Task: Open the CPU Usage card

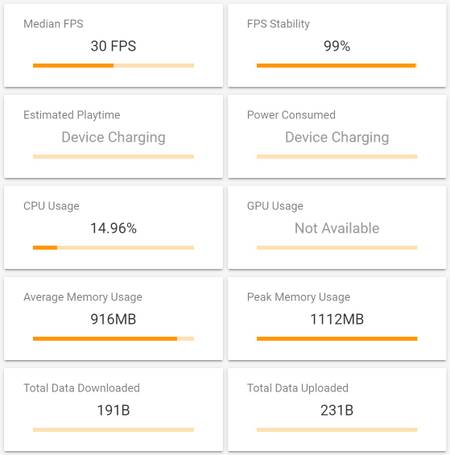Action: click(113, 228)
